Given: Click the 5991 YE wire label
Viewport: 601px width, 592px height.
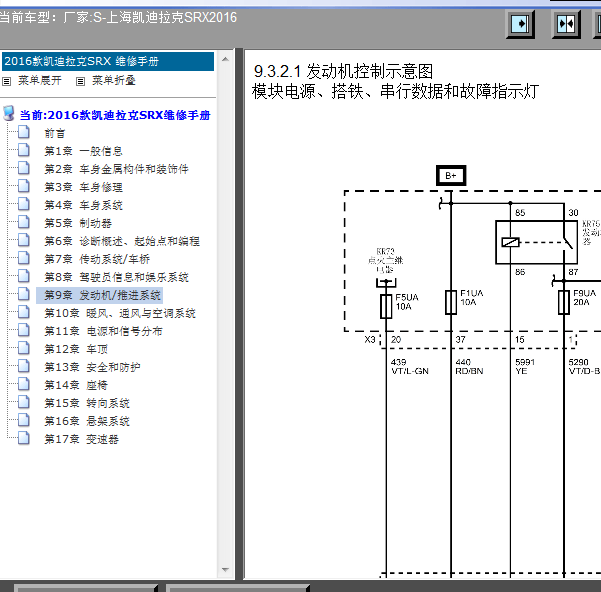Looking at the screenshot, I should point(525,367).
